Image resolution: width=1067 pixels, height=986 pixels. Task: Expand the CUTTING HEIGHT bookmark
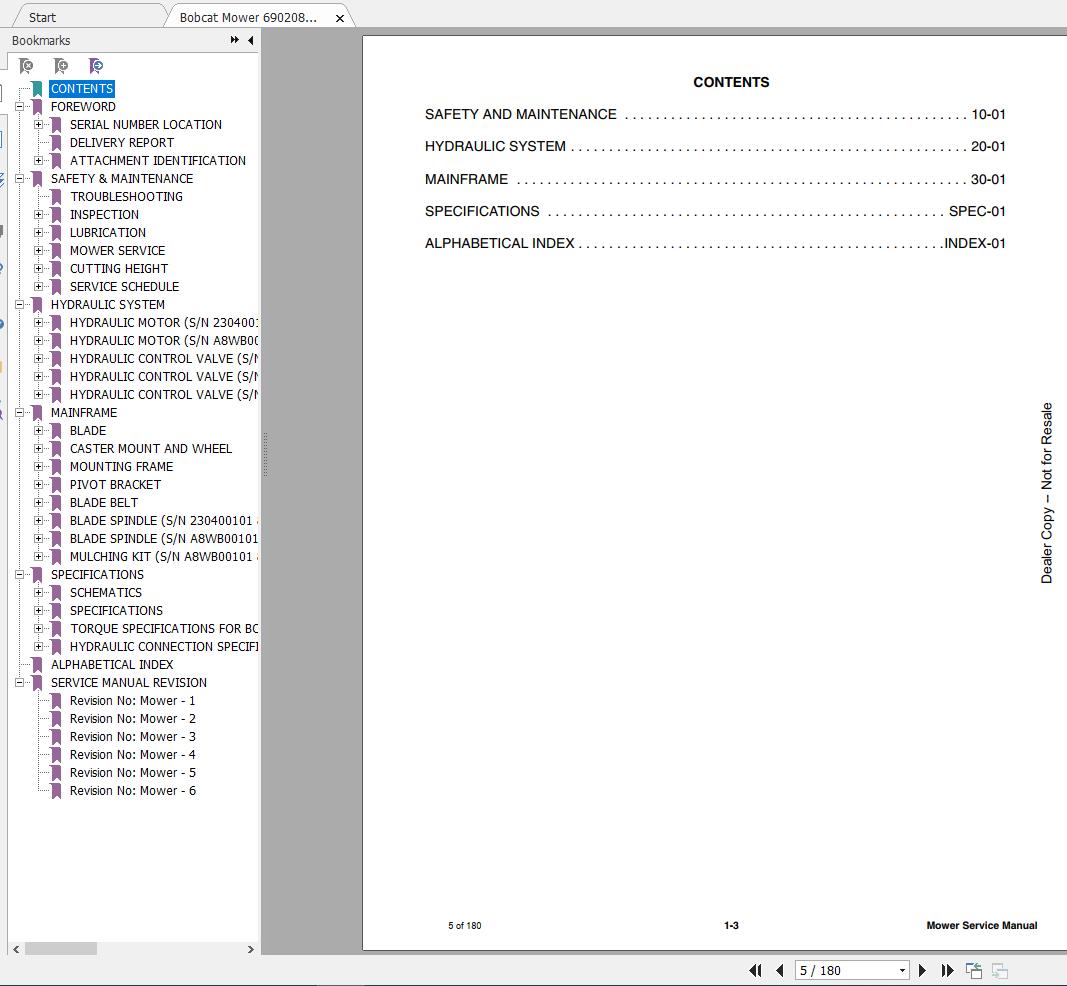pyautogui.click(x=39, y=268)
